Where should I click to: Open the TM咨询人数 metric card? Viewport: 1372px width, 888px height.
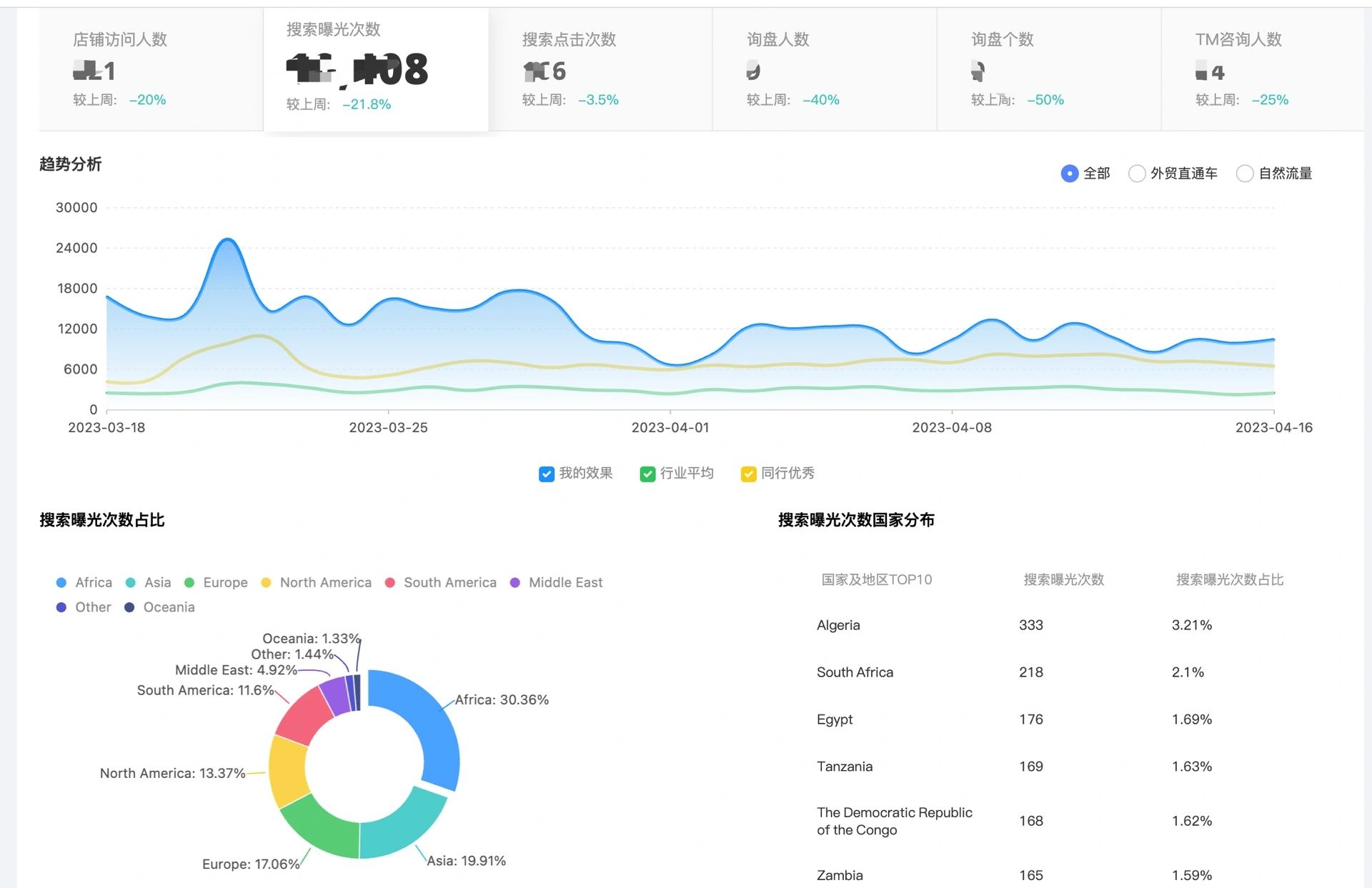[1263, 69]
